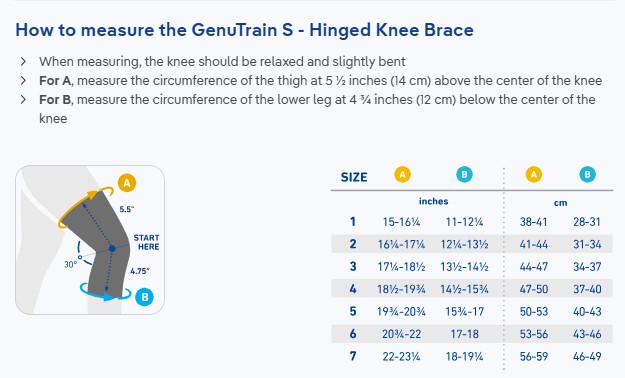This screenshot has width=625, height=378.
Task: Click the 'cm' unit subheader
Action: click(560, 203)
